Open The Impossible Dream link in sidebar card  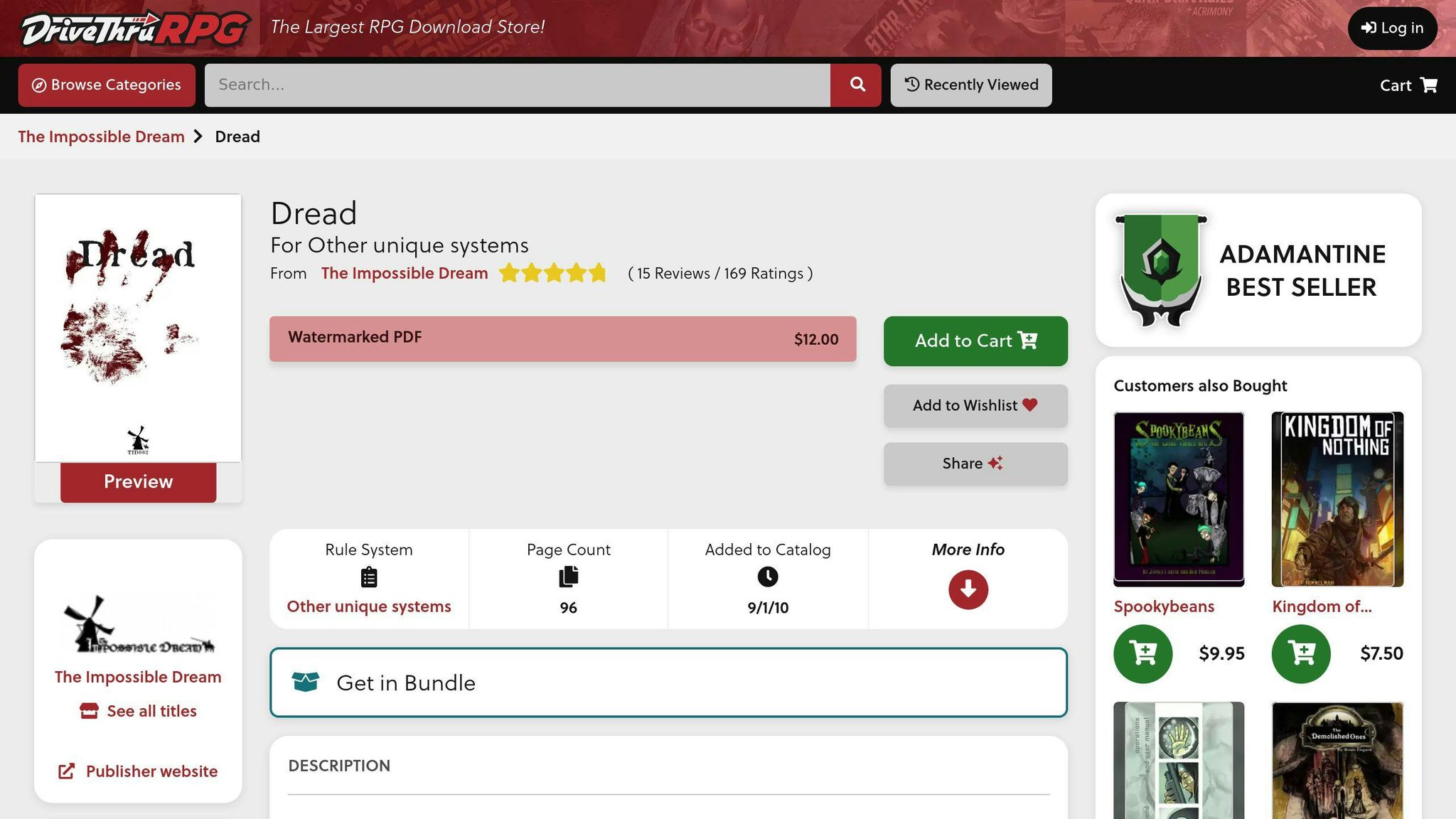[138, 677]
